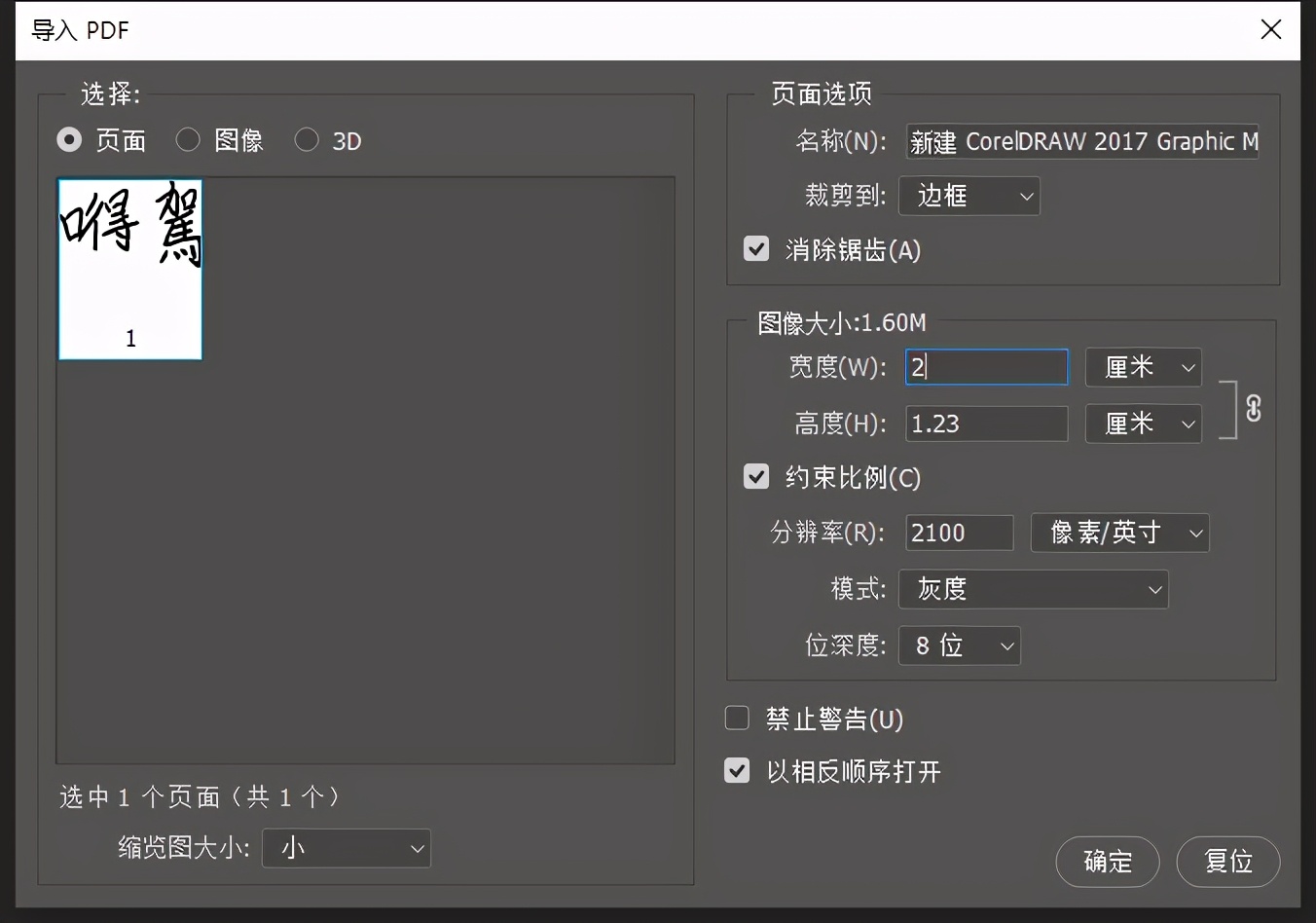Click the 复位 button
Image resolution: width=1316 pixels, height=923 pixels.
click(x=1228, y=862)
